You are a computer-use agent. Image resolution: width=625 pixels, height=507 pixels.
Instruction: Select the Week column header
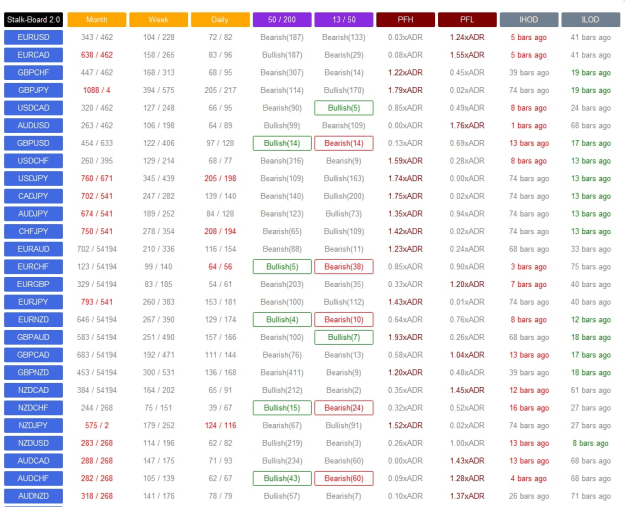159,20
